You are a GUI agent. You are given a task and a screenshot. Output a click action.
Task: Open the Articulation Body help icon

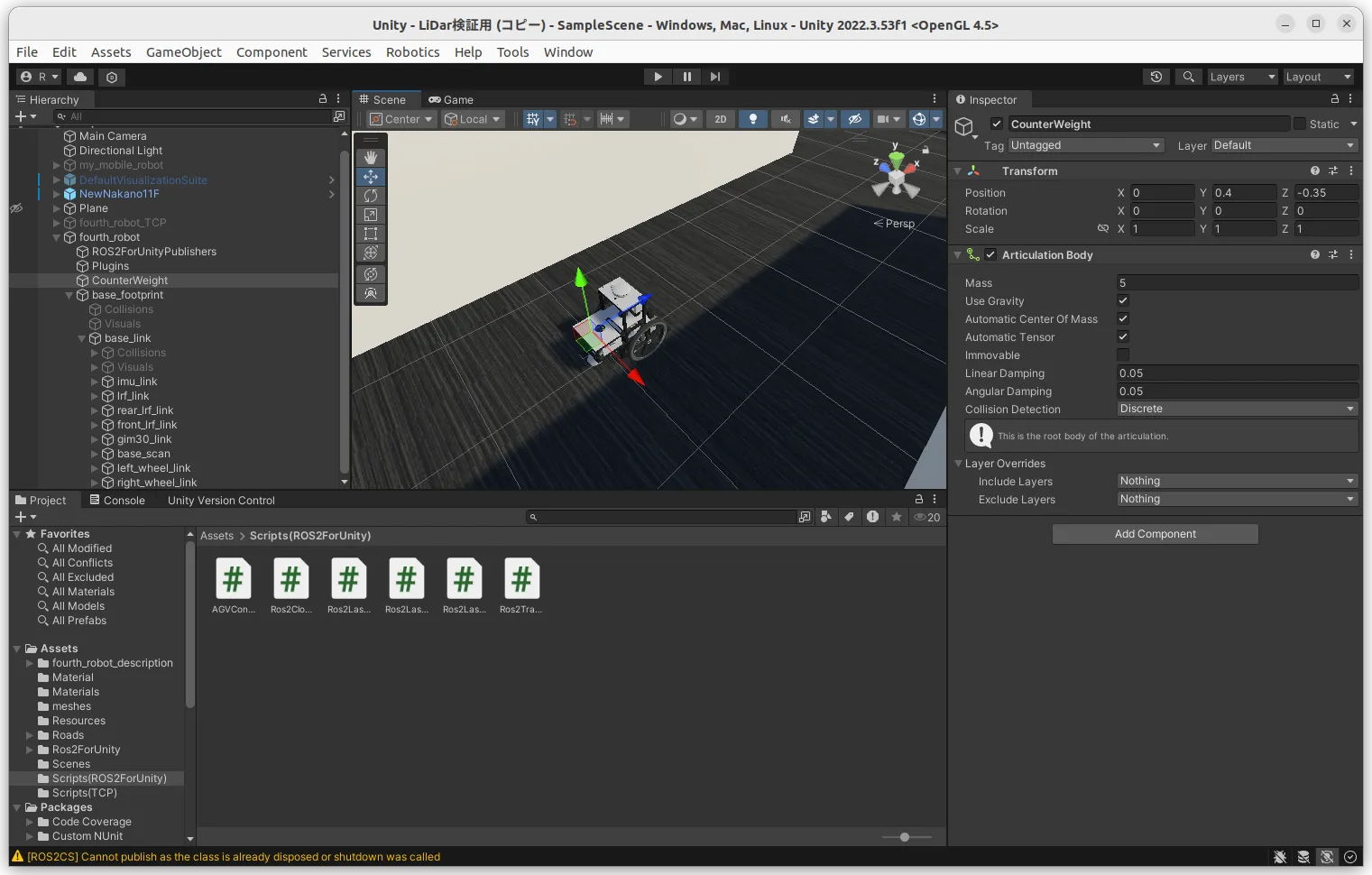coord(1315,255)
